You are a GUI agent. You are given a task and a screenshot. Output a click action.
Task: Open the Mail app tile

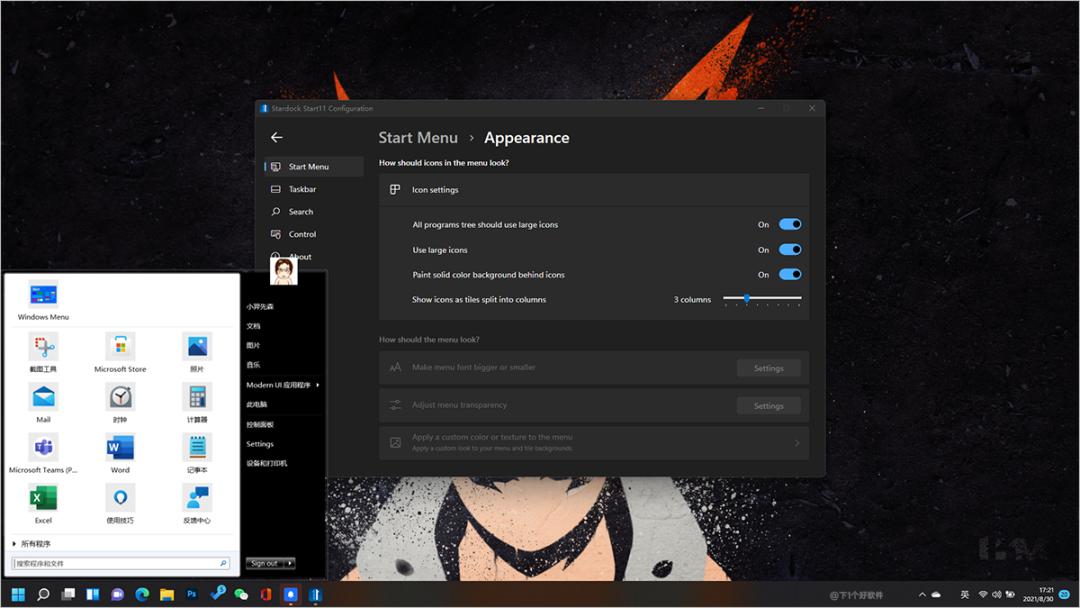click(x=43, y=398)
